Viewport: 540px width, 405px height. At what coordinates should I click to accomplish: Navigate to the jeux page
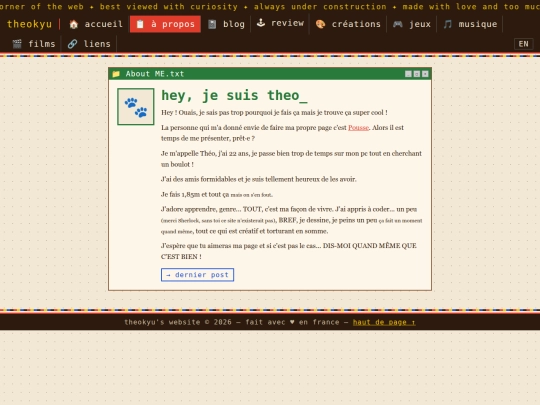click(x=412, y=24)
